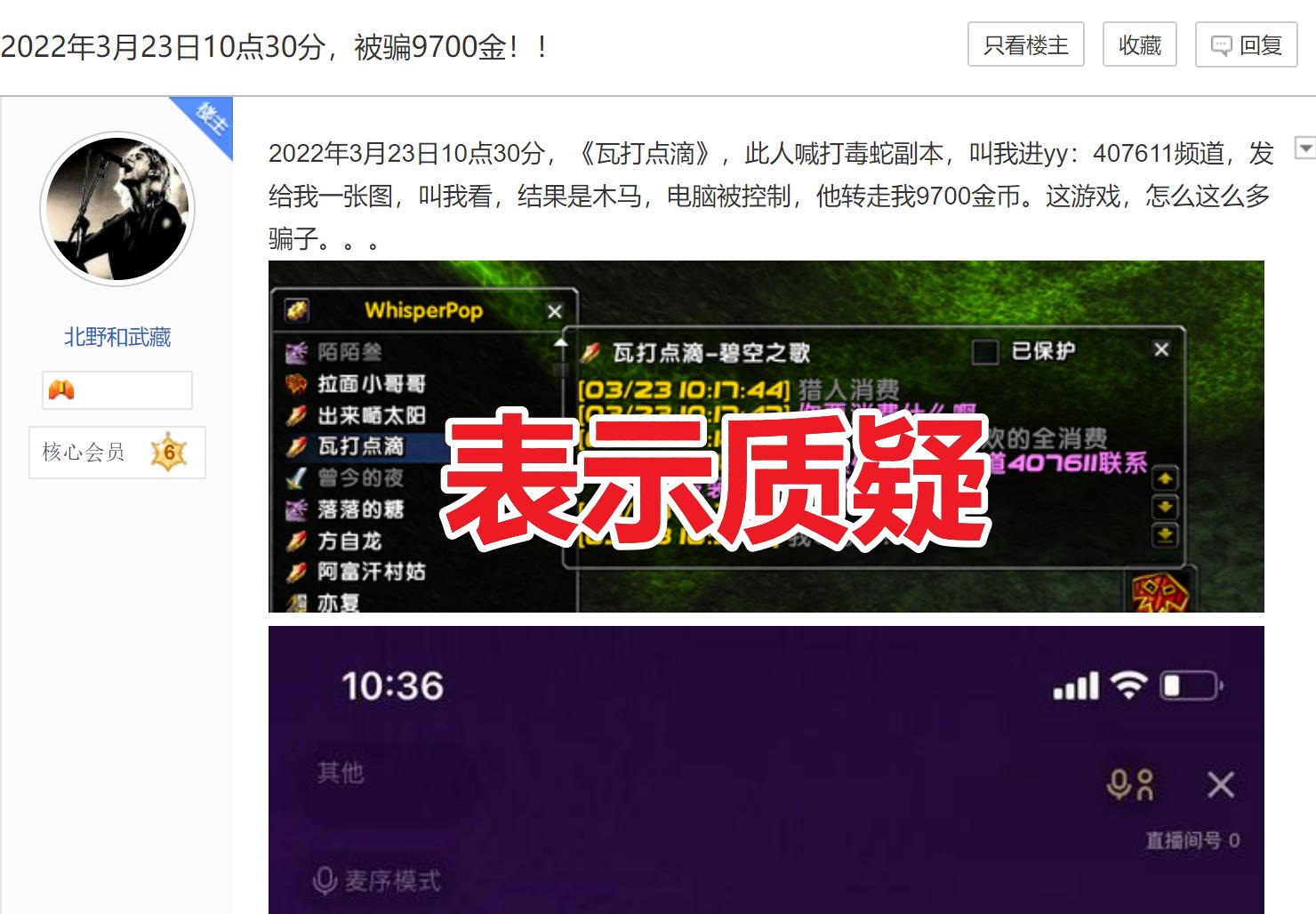Click the 只看楼主 button
This screenshot has height=914, width=1316.
1025,44
